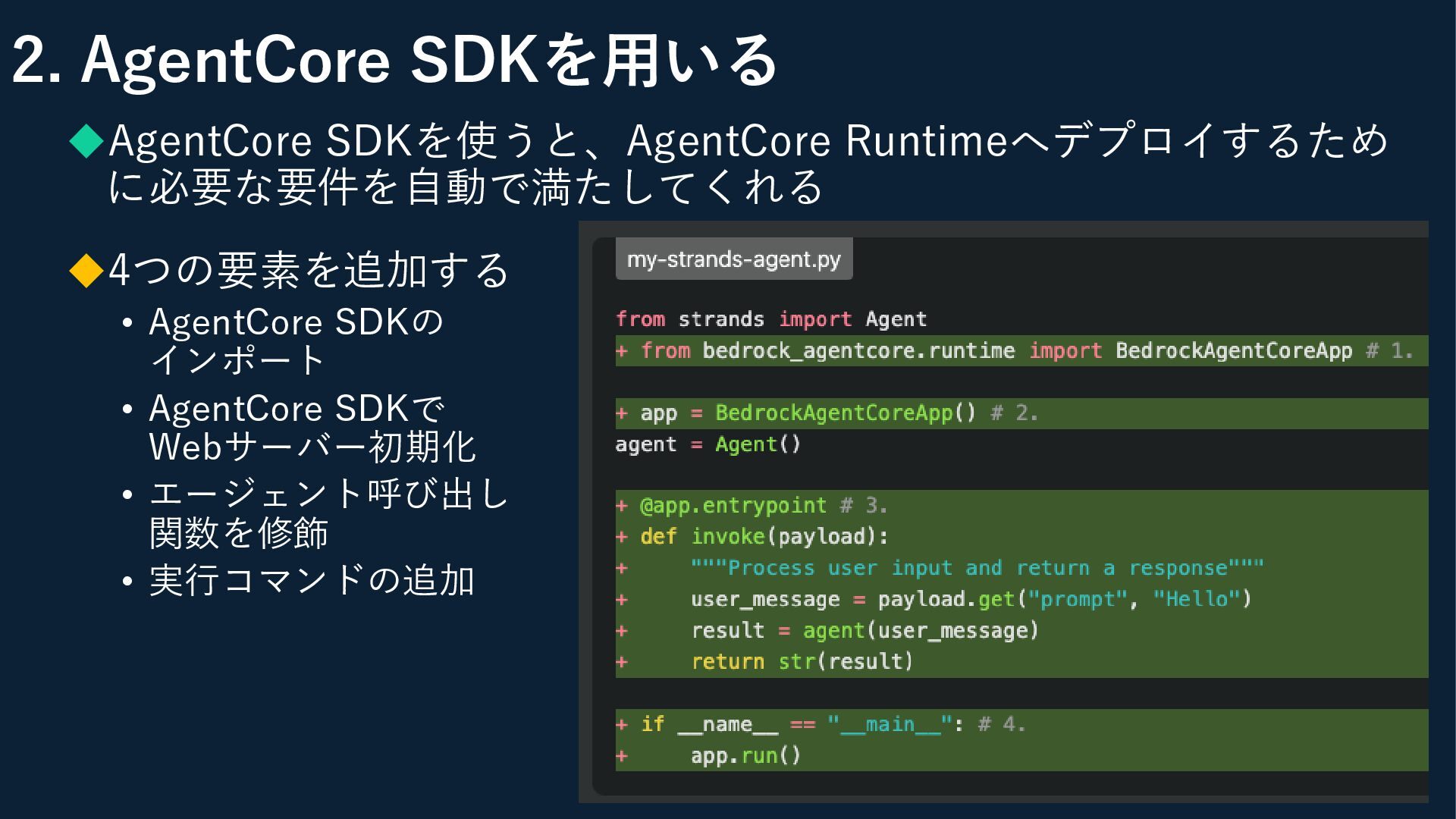1456x819 pixels.
Task: Click the '# 3.' comment after entrypoint
Action: coord(864,506)
